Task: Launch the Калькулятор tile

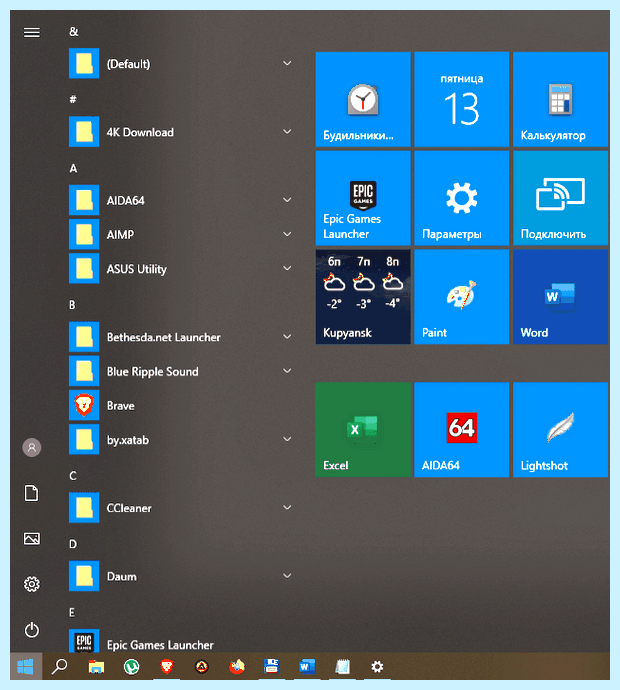Action: coord(560,99)
